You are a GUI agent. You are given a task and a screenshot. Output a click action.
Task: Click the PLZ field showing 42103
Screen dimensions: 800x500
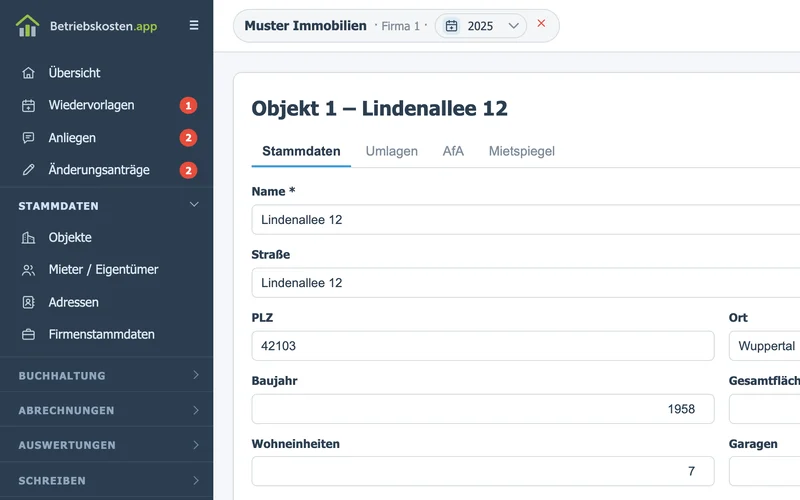coord(483,346)
